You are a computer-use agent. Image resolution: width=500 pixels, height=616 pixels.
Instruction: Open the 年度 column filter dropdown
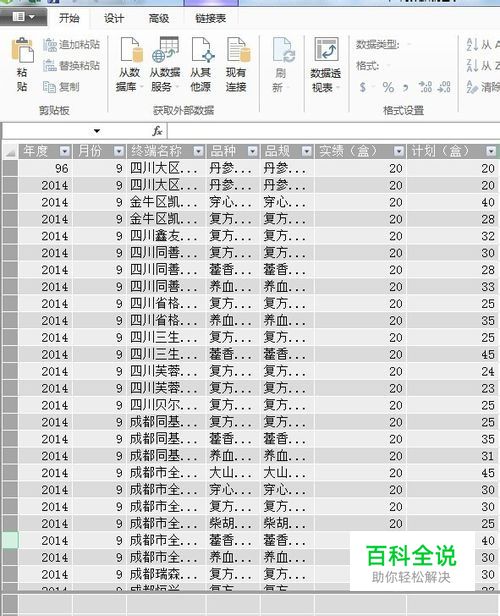pos(65,151)
